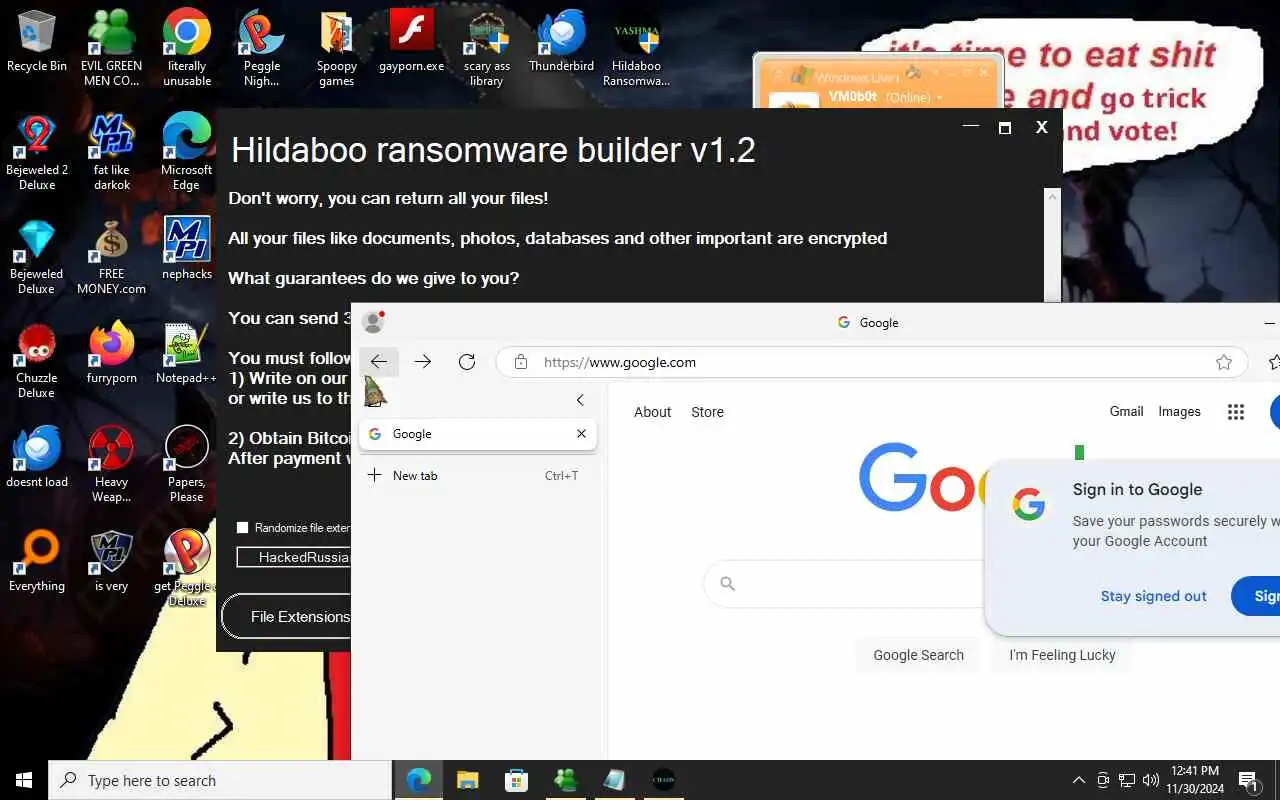Open the Bejeweled Deluxe diamond icon
This screenshot has height=800, width=1280.
[37, 256]
